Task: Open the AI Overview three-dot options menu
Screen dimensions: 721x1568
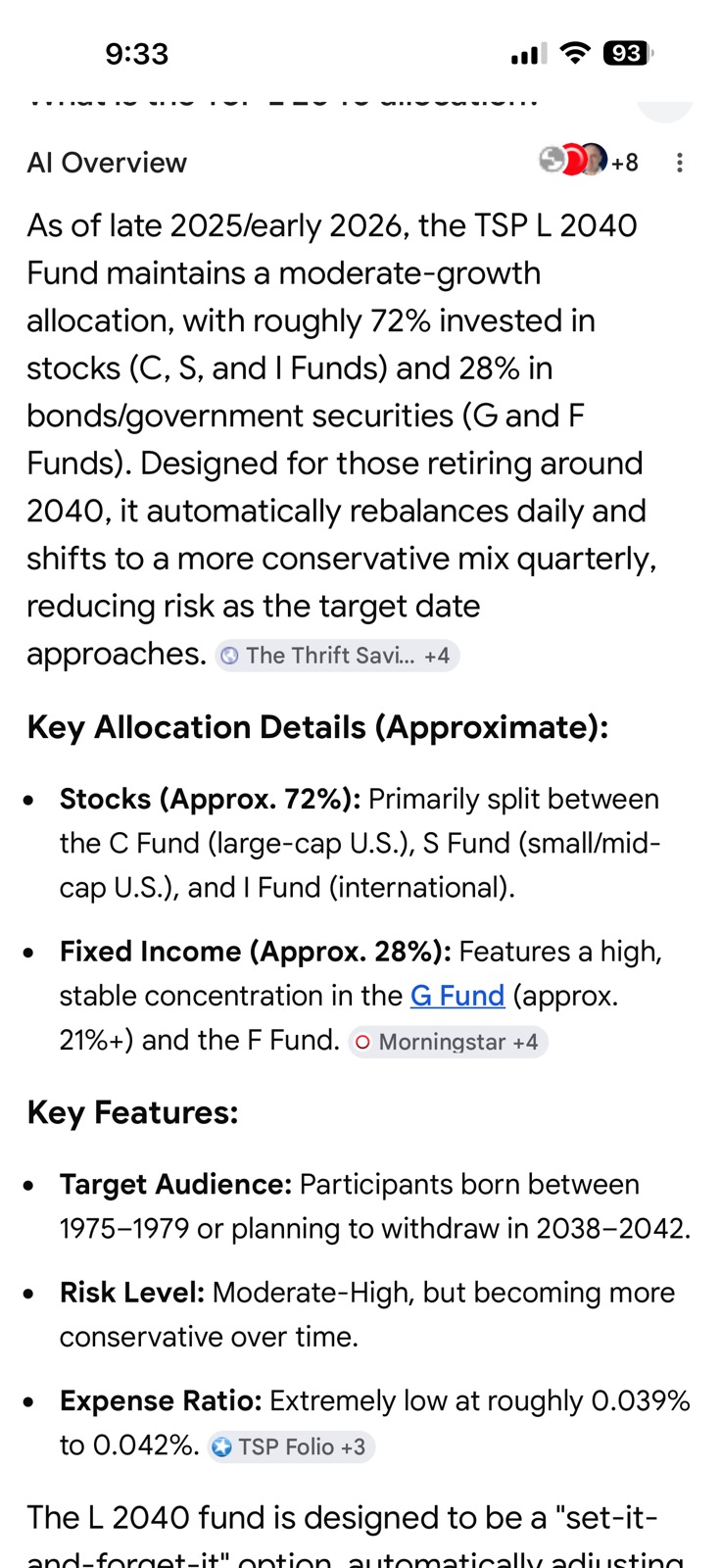Action: coord(679,163)
